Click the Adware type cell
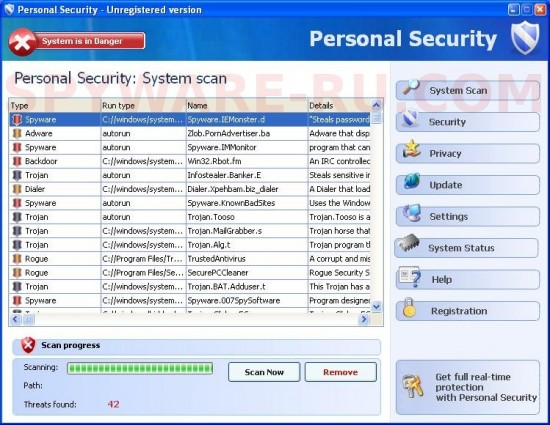 (x=55, y=134)
